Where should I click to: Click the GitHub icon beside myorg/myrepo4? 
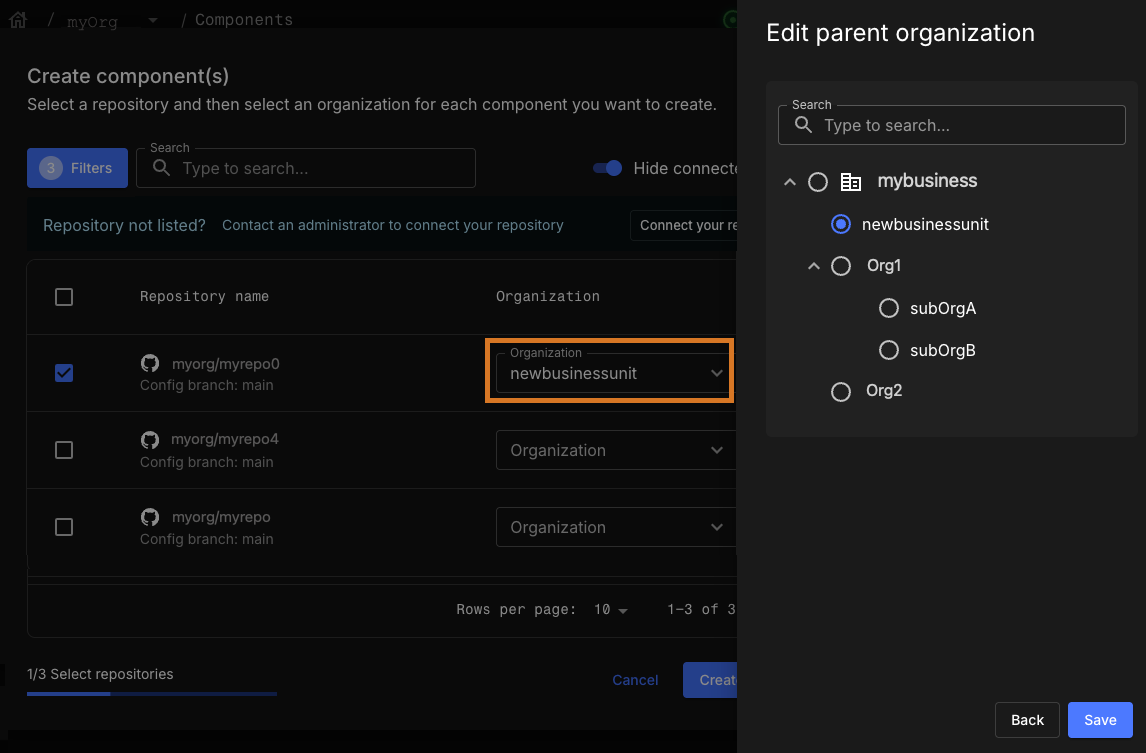coord(150,441)
